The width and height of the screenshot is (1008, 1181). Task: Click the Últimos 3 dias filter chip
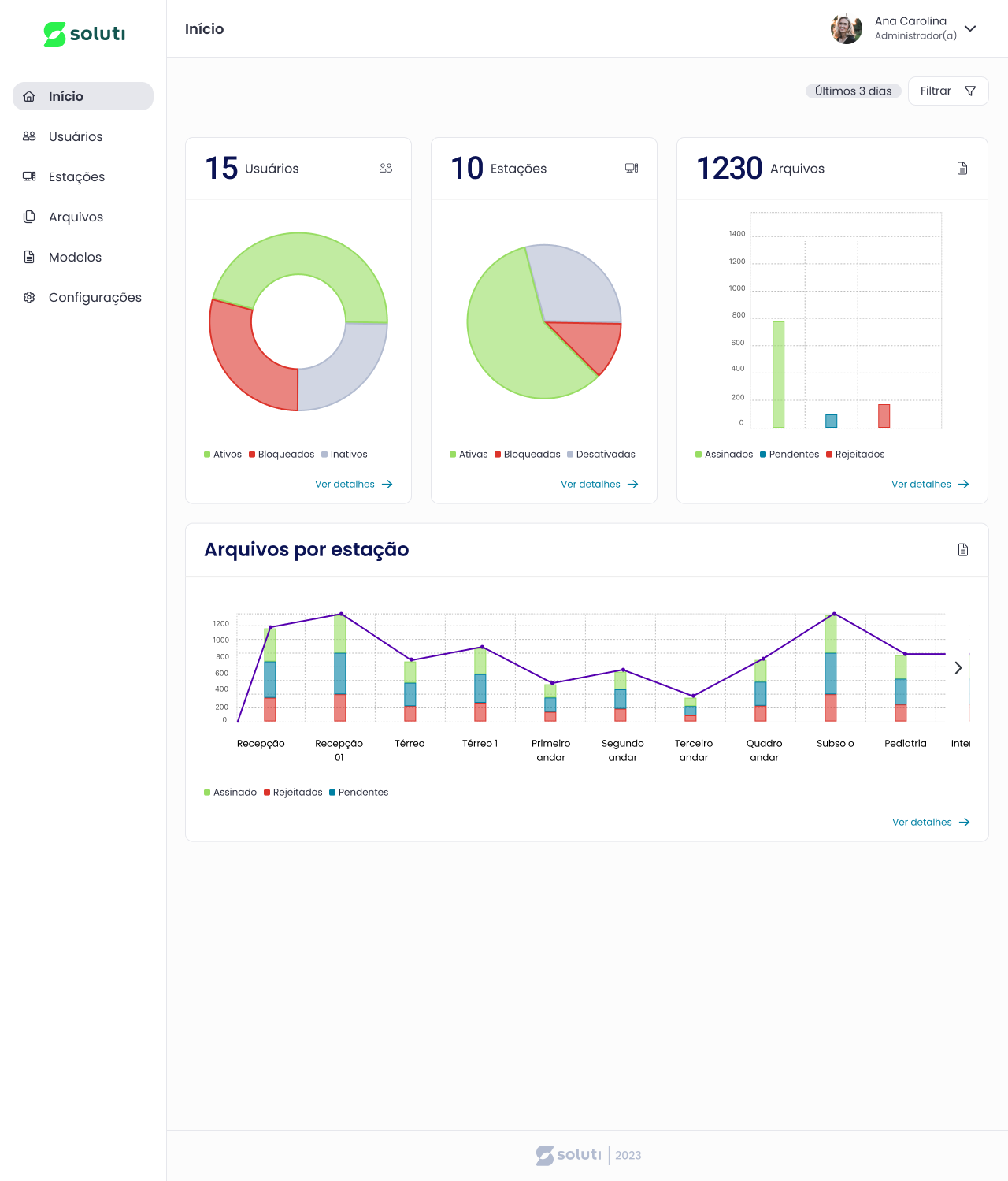pyautogui.click(x=853, y=91)
